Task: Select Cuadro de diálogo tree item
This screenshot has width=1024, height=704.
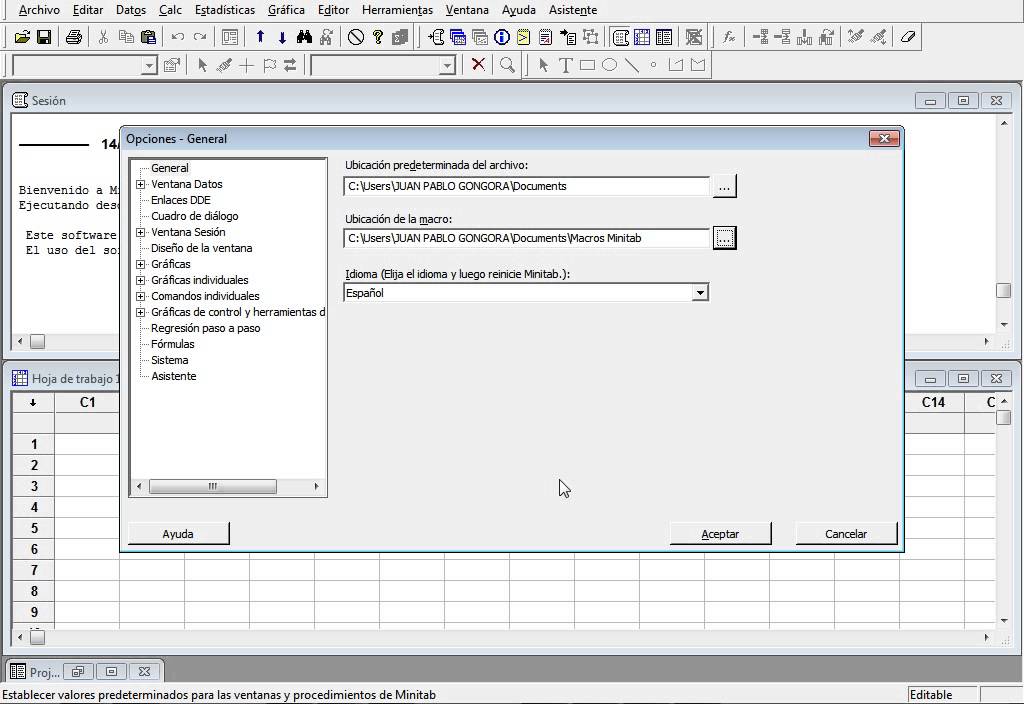Action: [195, 216]
